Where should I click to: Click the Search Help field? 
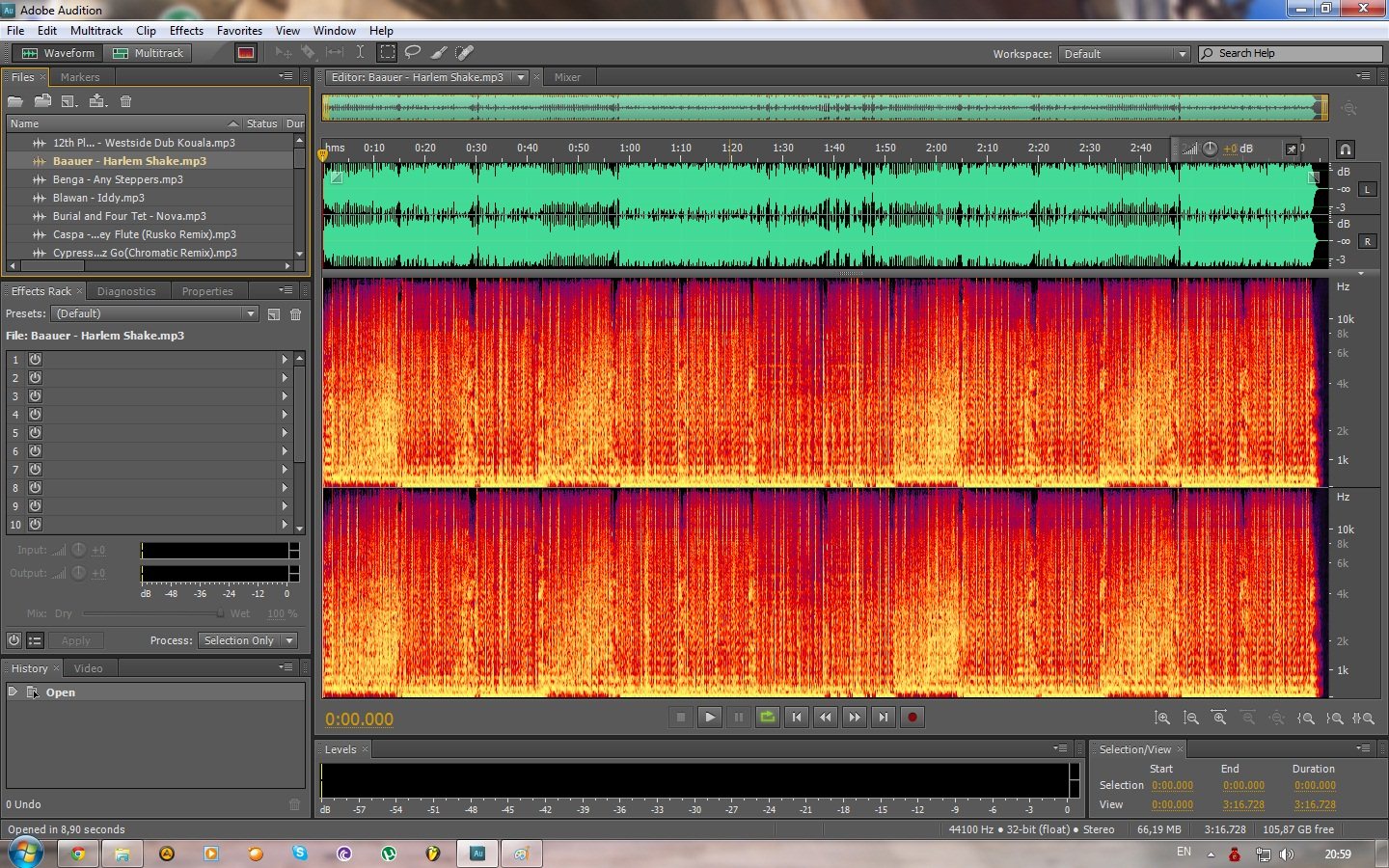pos(1291,54)
